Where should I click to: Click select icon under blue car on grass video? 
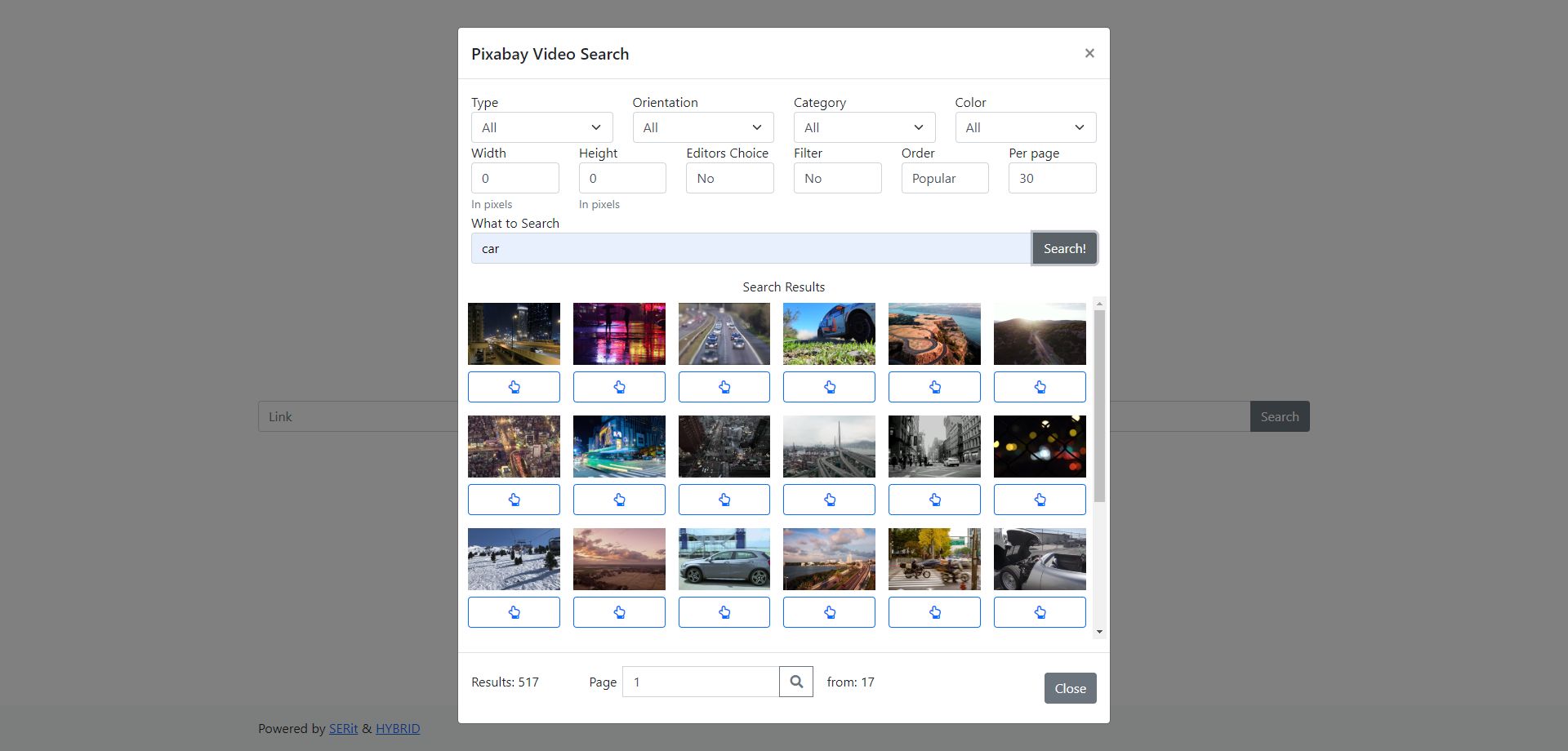(x=829, y=387)
